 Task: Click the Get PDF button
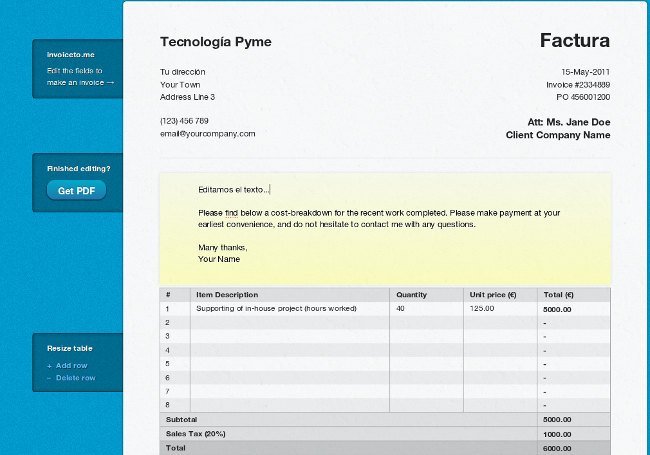tap(76, 190)
